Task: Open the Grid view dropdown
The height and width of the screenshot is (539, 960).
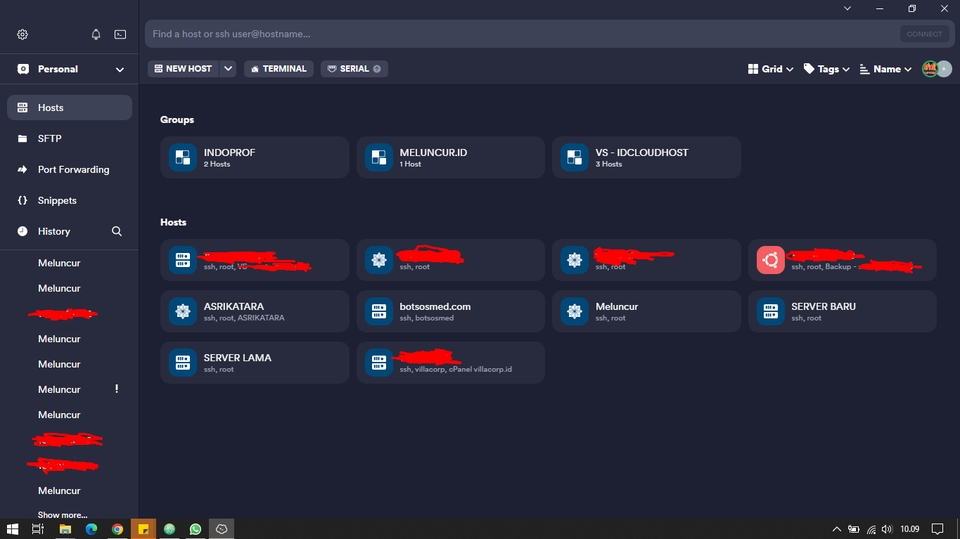Action: point(770,69)
